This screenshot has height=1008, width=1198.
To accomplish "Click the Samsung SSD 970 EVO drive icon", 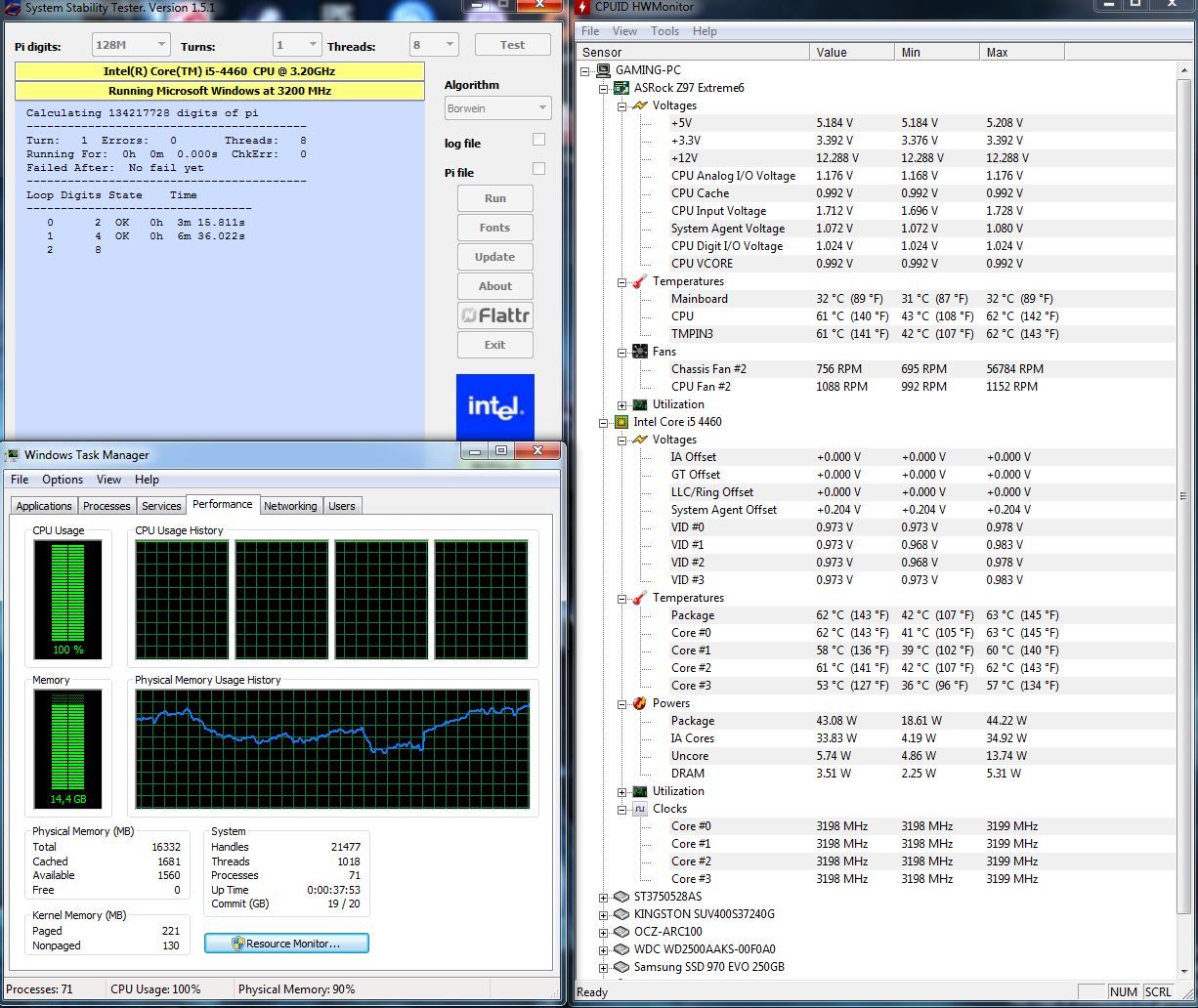I will pyautogui.click(x=620, y=967).
